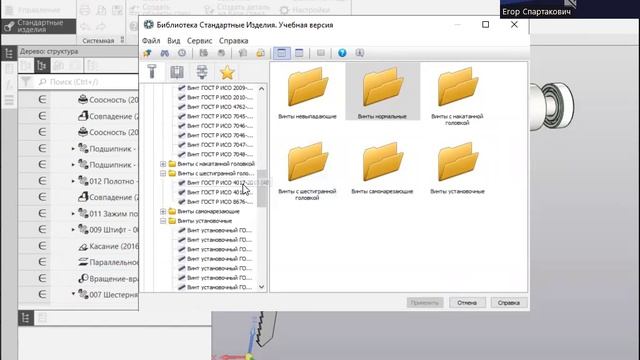Screen dimensions: 640x360
Task: Click the bottom-left tree icon below the panel
Action: (26, 318)
